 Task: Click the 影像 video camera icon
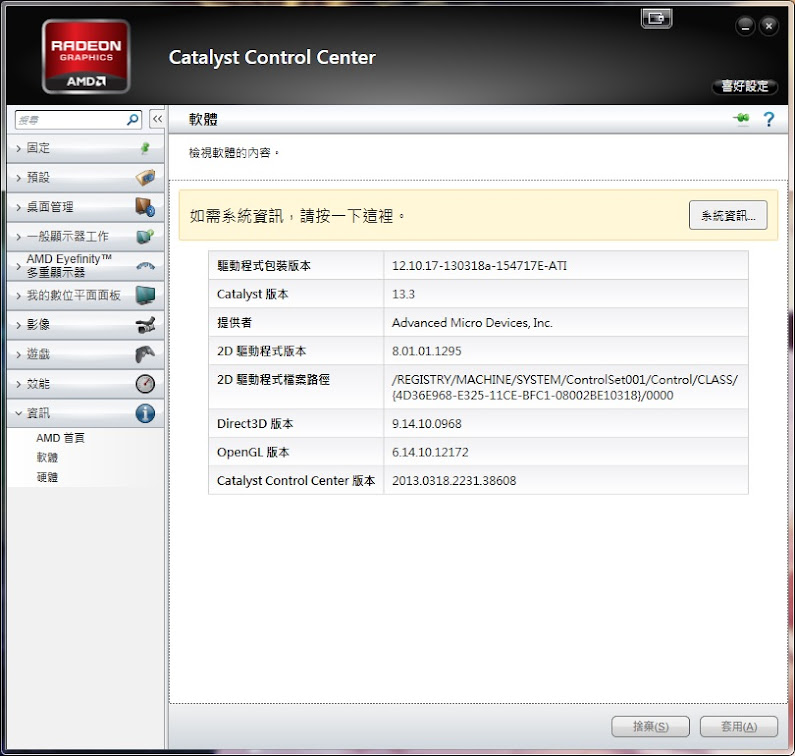146,325
